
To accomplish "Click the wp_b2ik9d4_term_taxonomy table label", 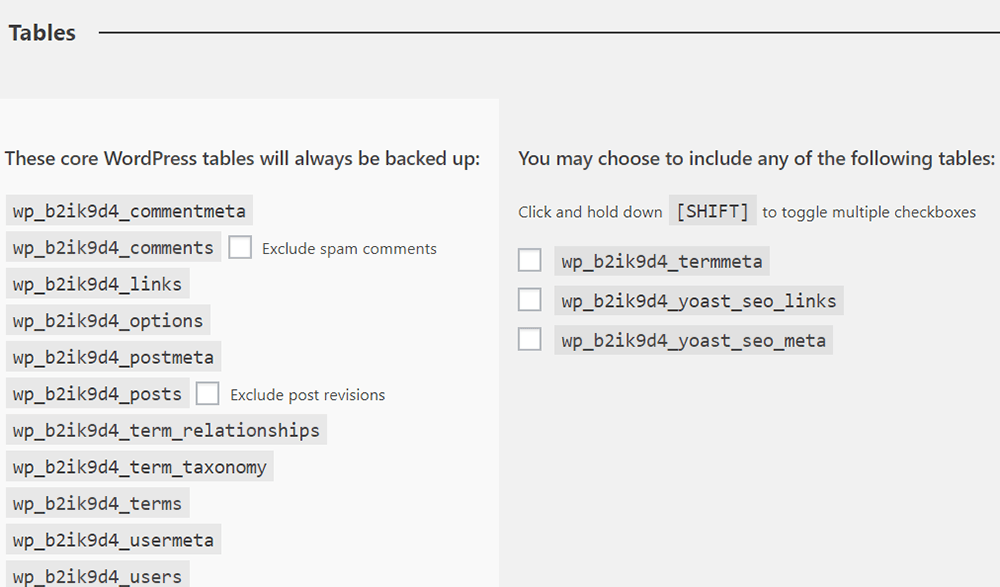I will tap(140, 467).
